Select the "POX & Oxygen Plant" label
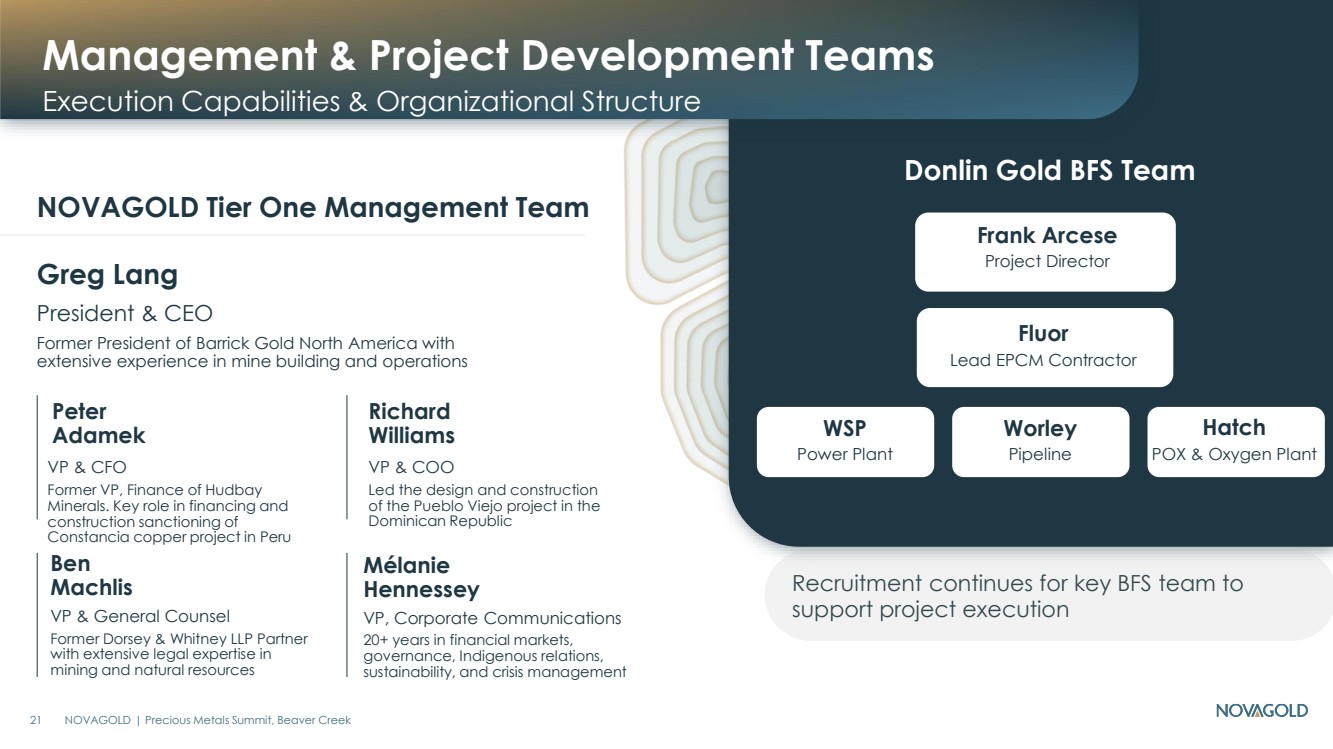Screen dimensions: 1333x749 click(x=1234, y=454)
